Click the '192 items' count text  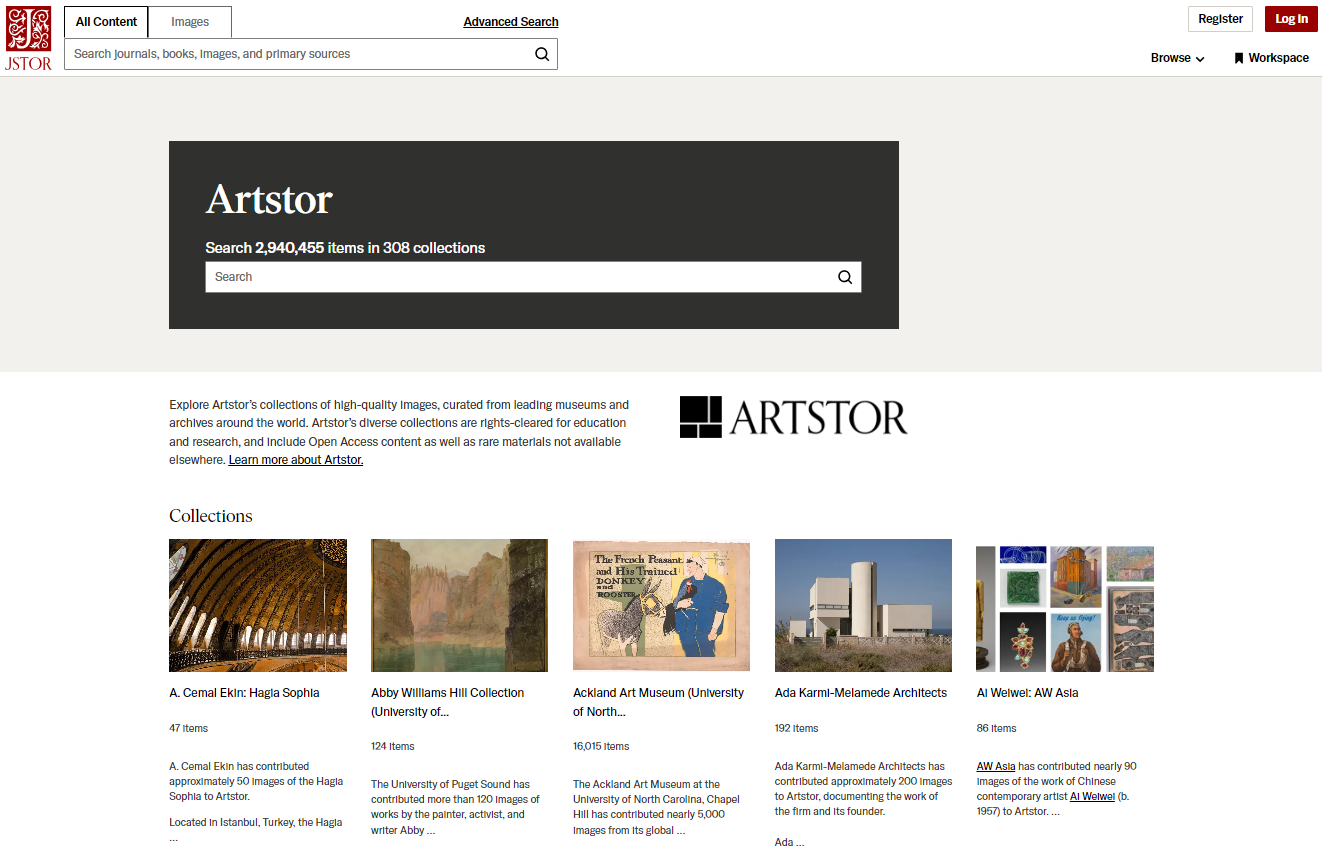click(797, 728)
